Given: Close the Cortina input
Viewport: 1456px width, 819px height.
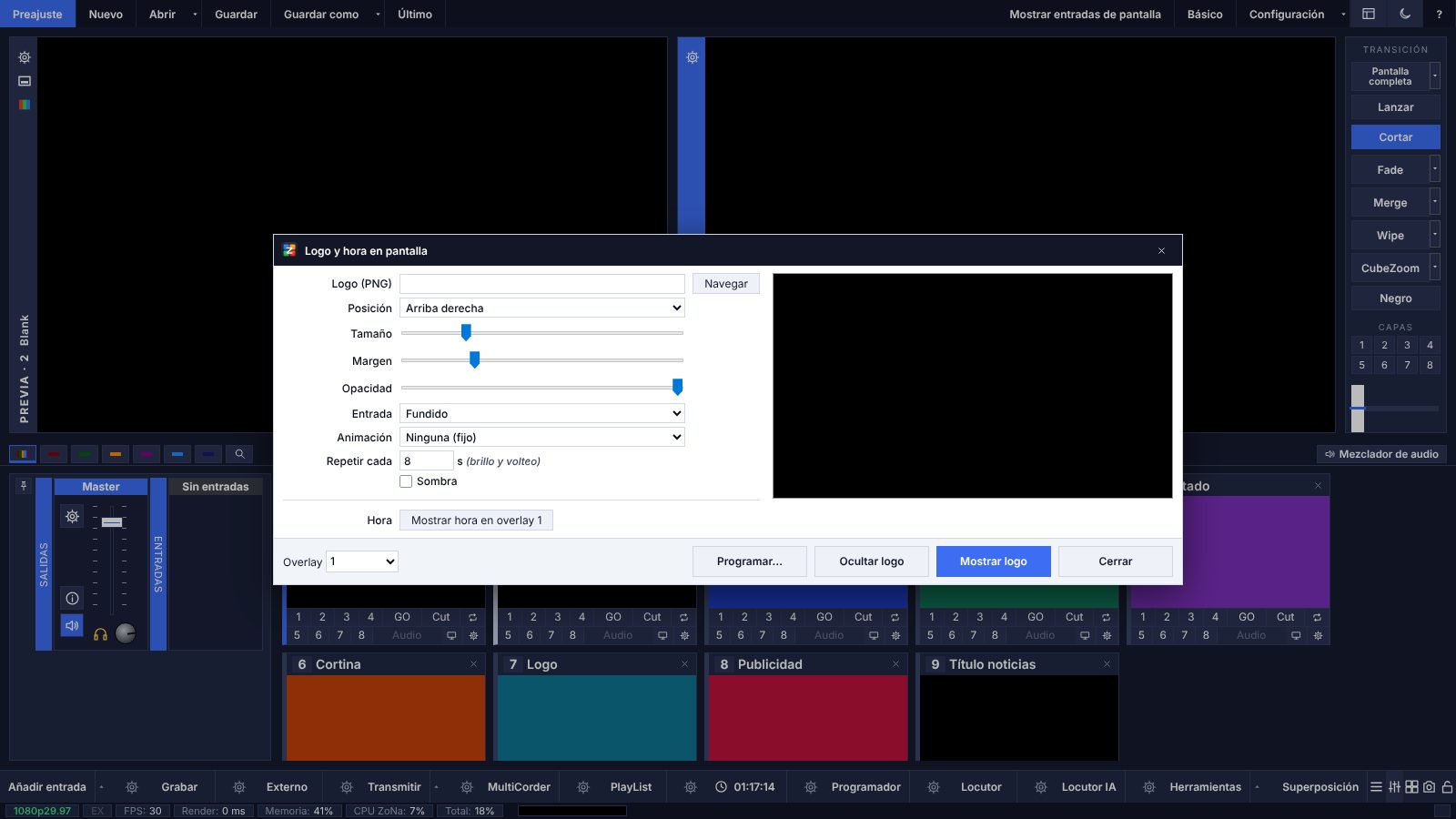Looking at the screenshot, I should (473, 664).
